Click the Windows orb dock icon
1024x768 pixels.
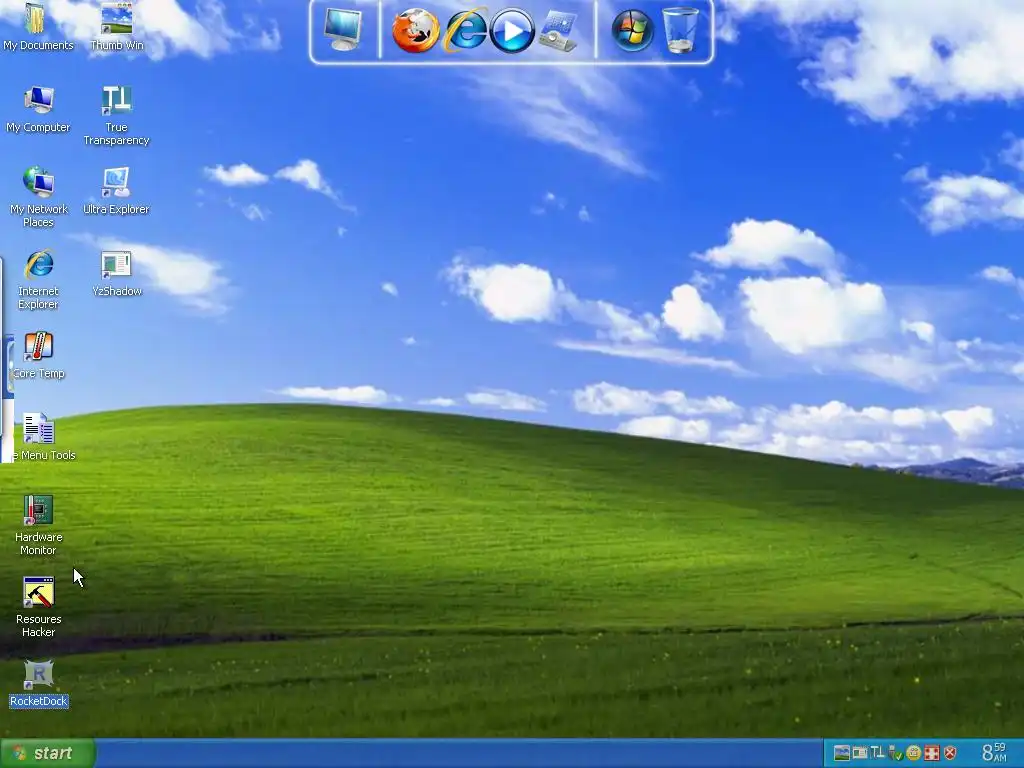(632, 30)
